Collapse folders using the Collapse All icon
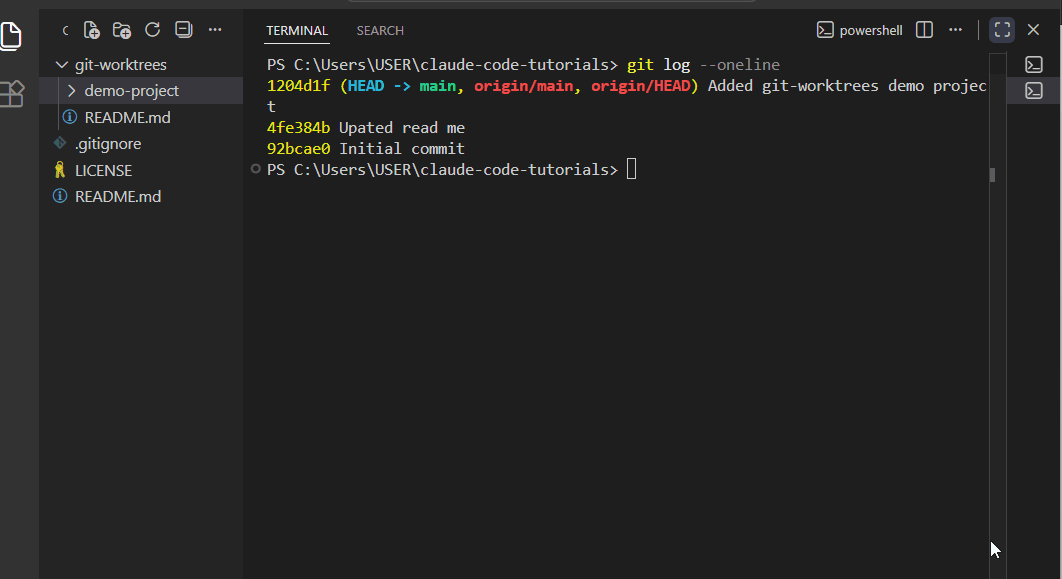Screen dimensions: 1062x579 183,30
